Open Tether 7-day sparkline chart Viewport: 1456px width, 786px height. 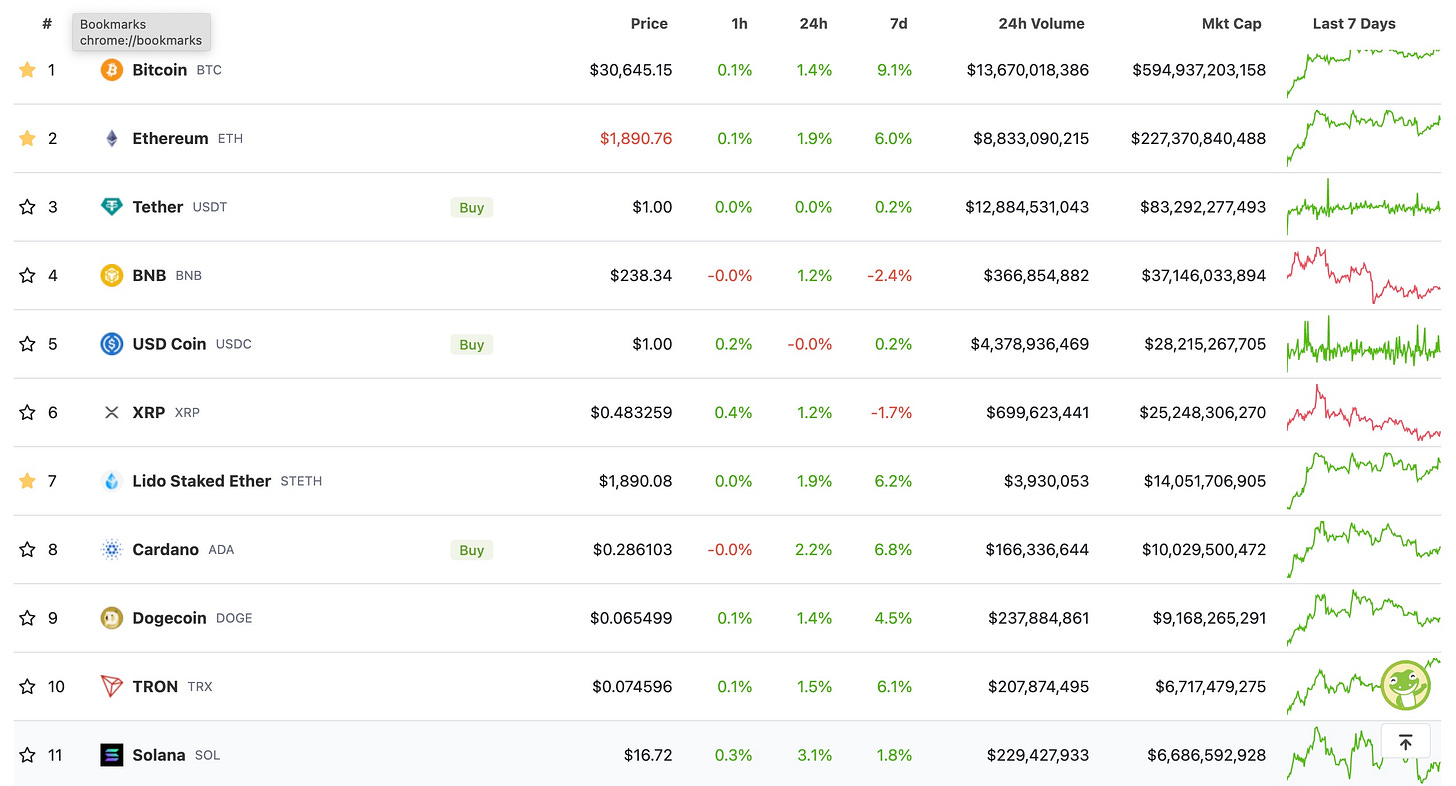click(x=1364, y=207)
